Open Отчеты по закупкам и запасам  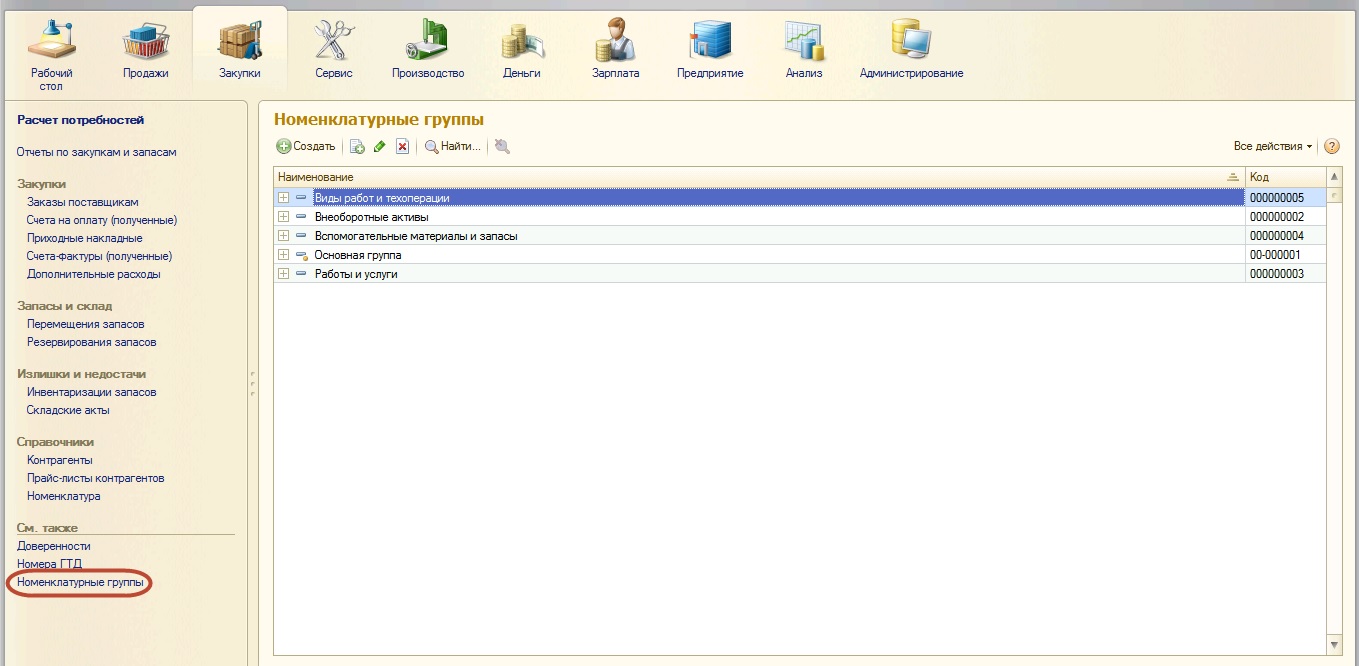coord(97,152)
